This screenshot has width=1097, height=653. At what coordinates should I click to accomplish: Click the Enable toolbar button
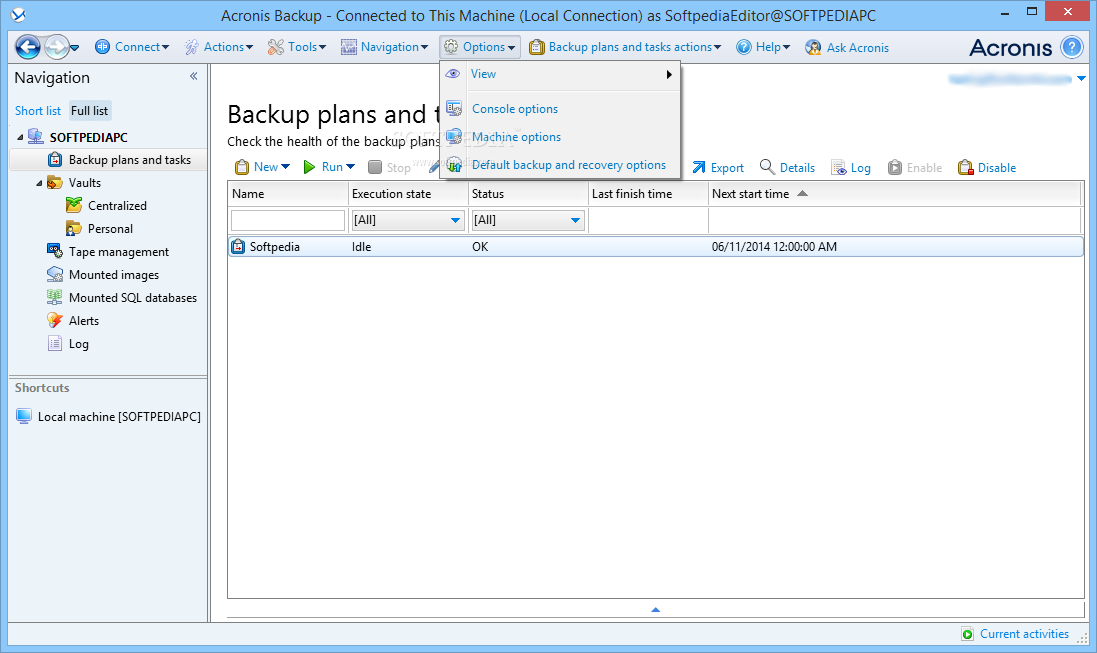914,167
